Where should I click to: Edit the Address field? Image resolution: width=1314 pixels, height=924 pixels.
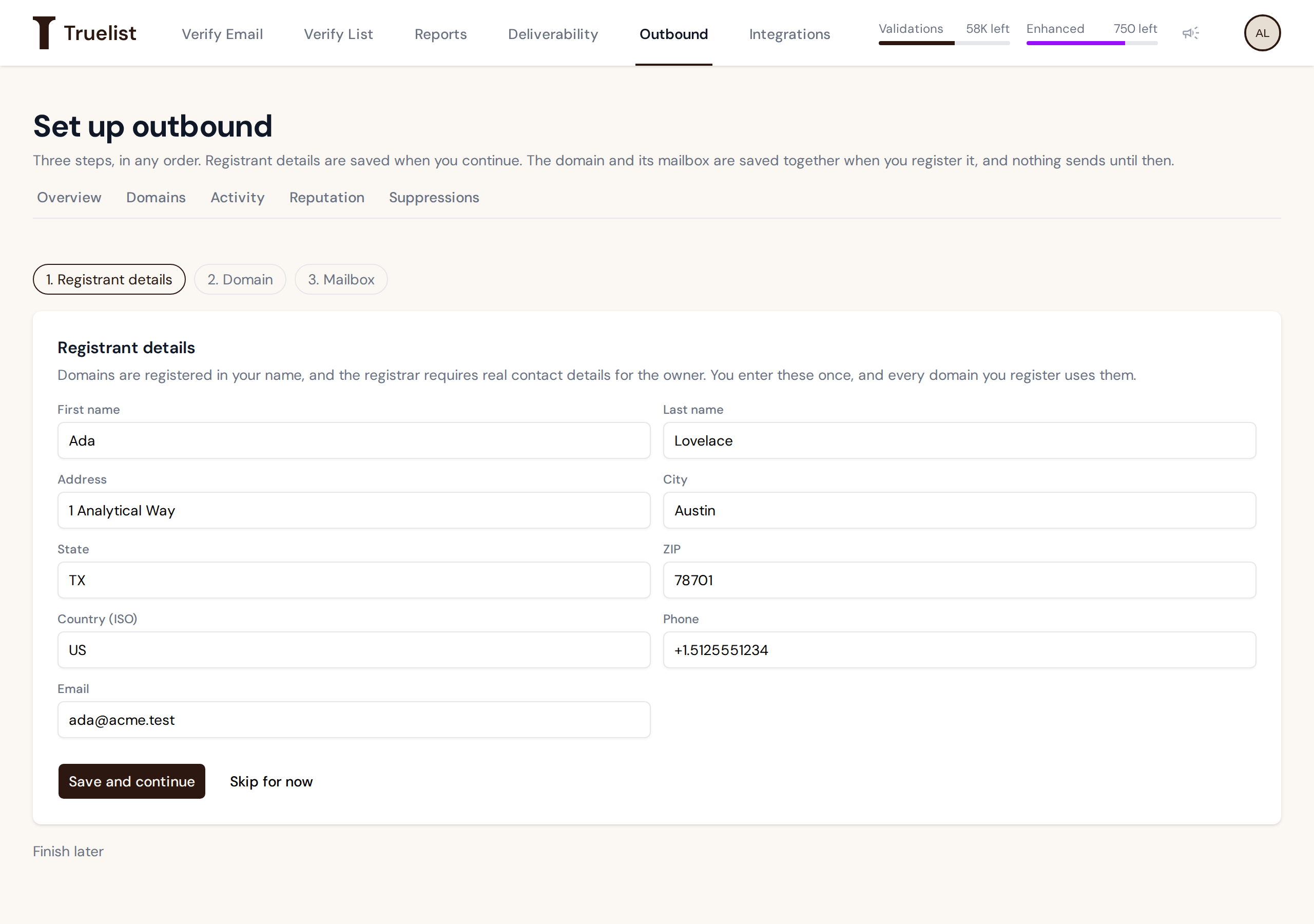pos(354,510)
